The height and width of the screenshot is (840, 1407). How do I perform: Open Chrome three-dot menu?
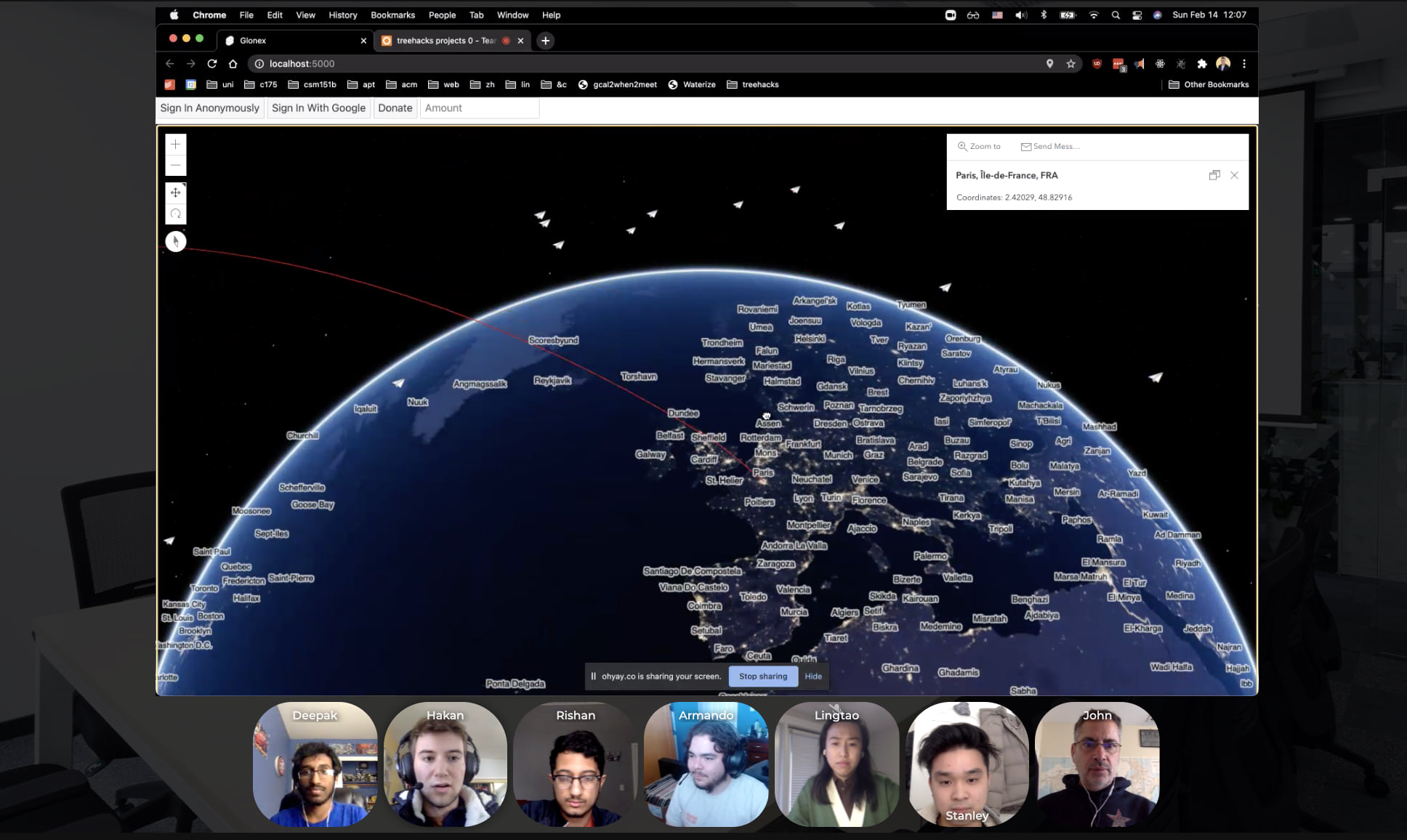1244,64
